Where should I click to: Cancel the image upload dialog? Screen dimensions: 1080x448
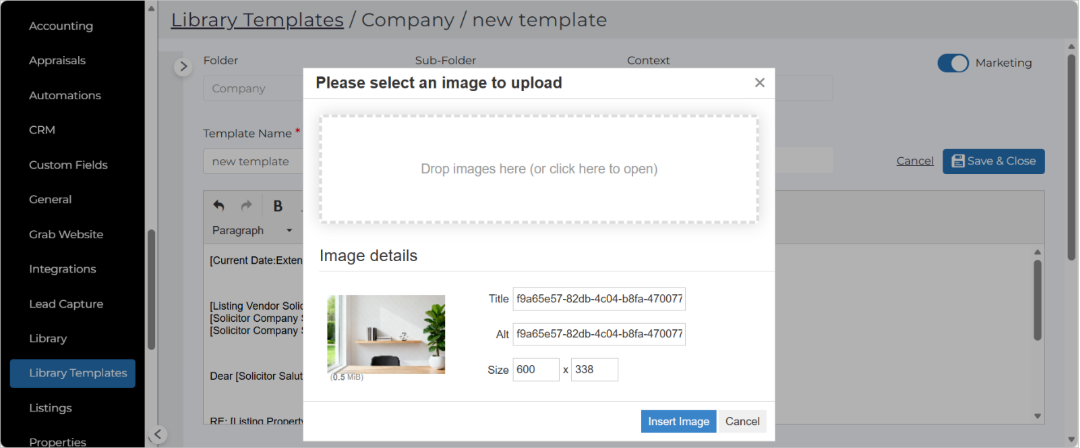point(742,421)
